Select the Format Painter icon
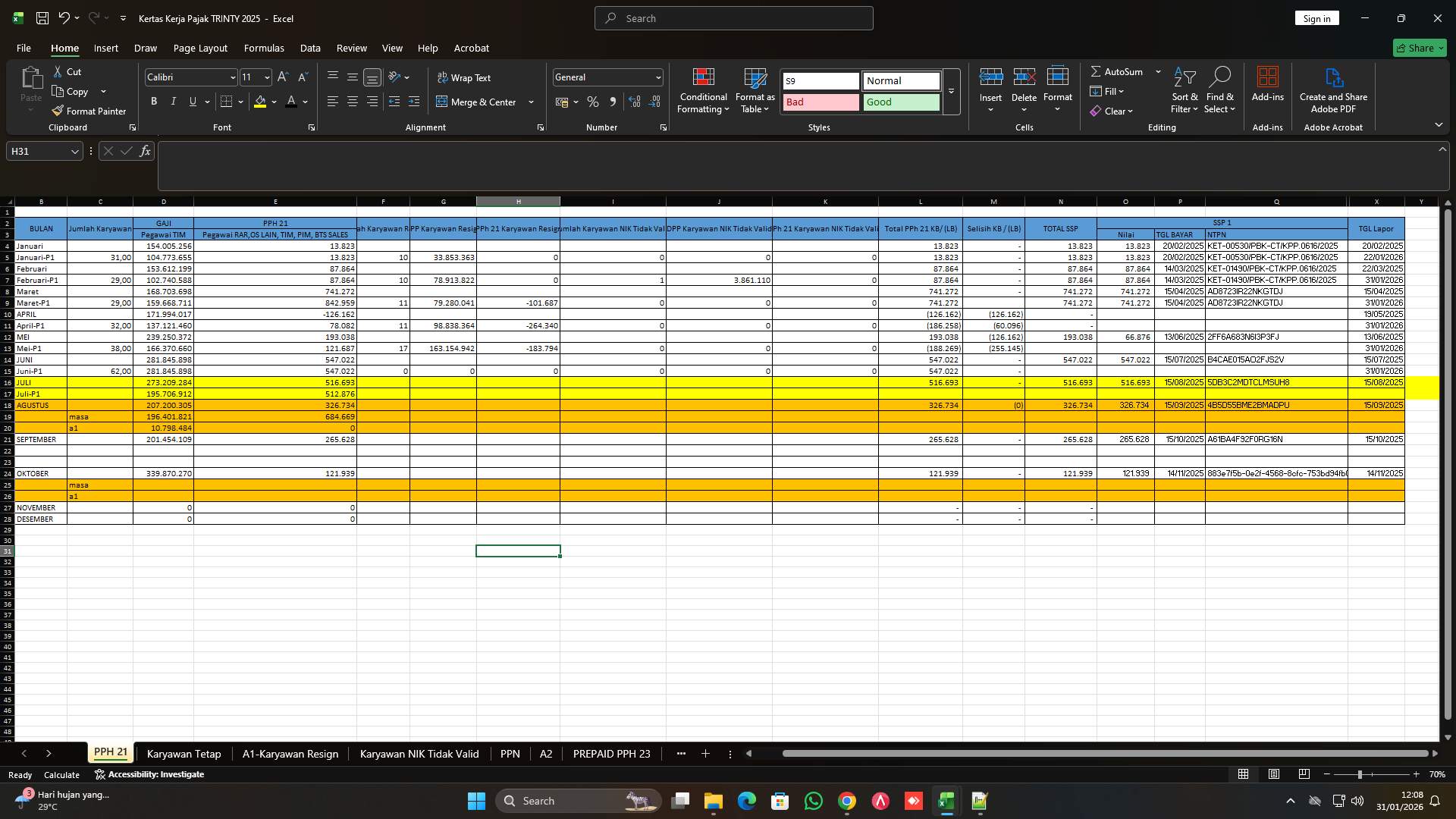1456x819 pixels. pyautogui.click(x=89, y=111)
